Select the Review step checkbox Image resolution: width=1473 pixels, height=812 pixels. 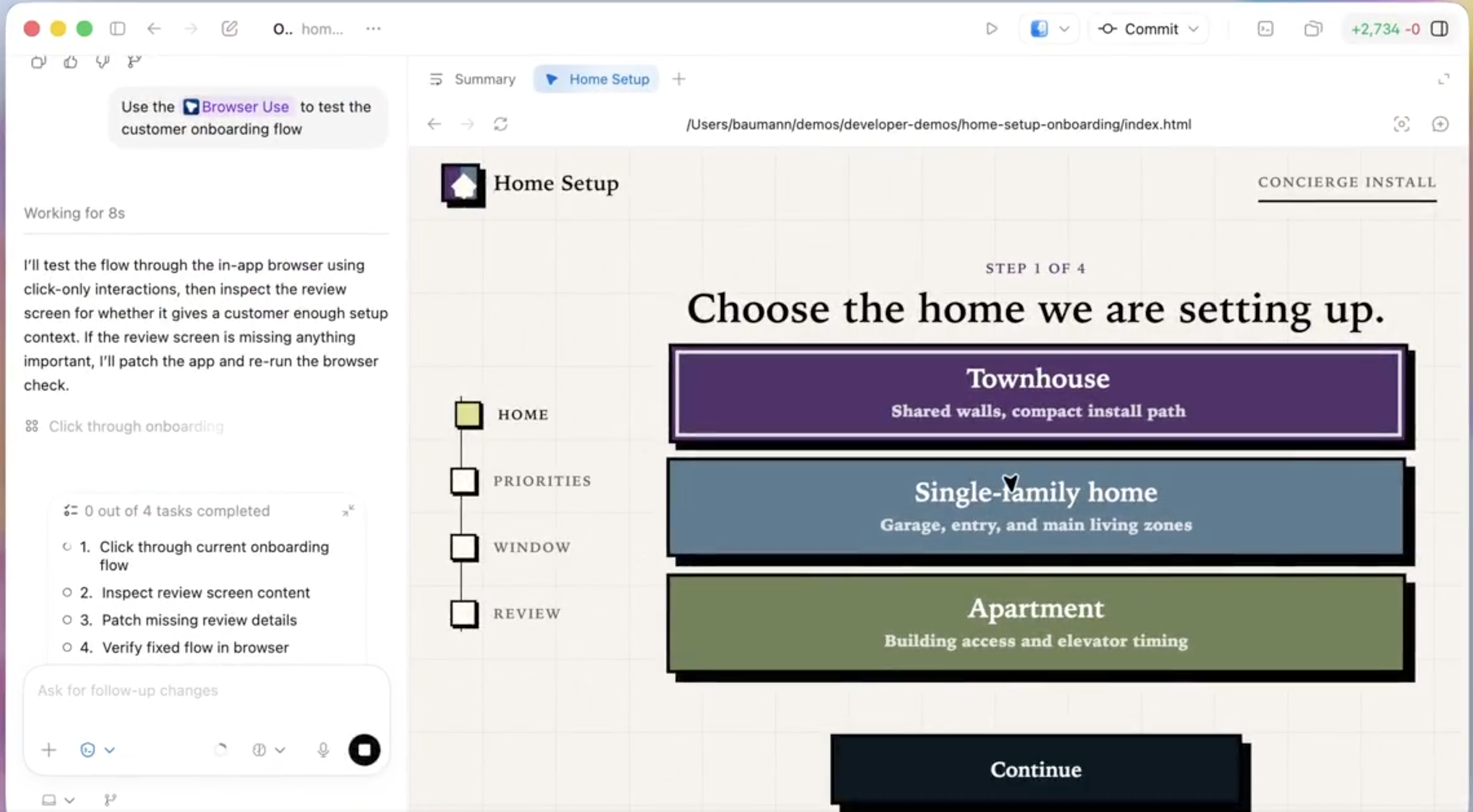[x=464, y=614]
